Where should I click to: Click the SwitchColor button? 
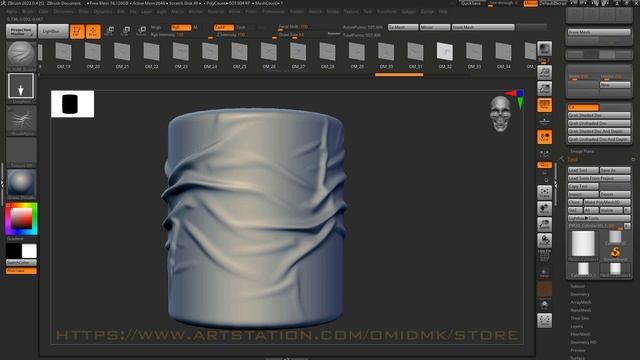coord(21,263)
